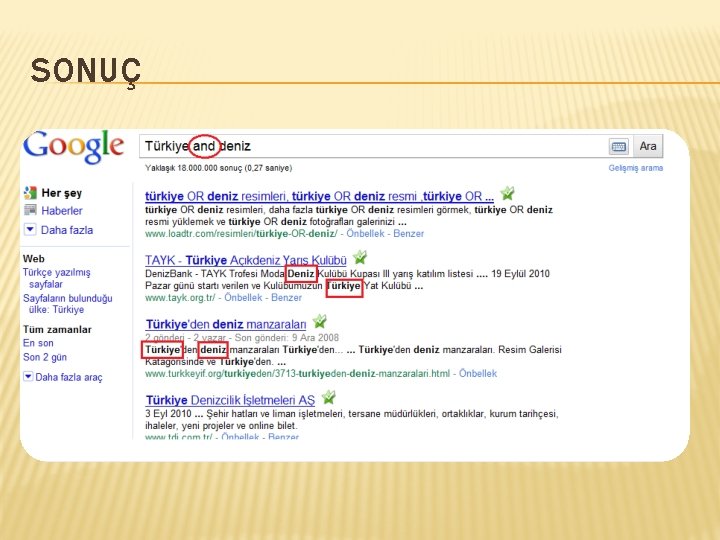The width and height of the screenshot is (720, 540).
Task: Open Önbellek for tayk.org.tr result
Action: [243, 298]
